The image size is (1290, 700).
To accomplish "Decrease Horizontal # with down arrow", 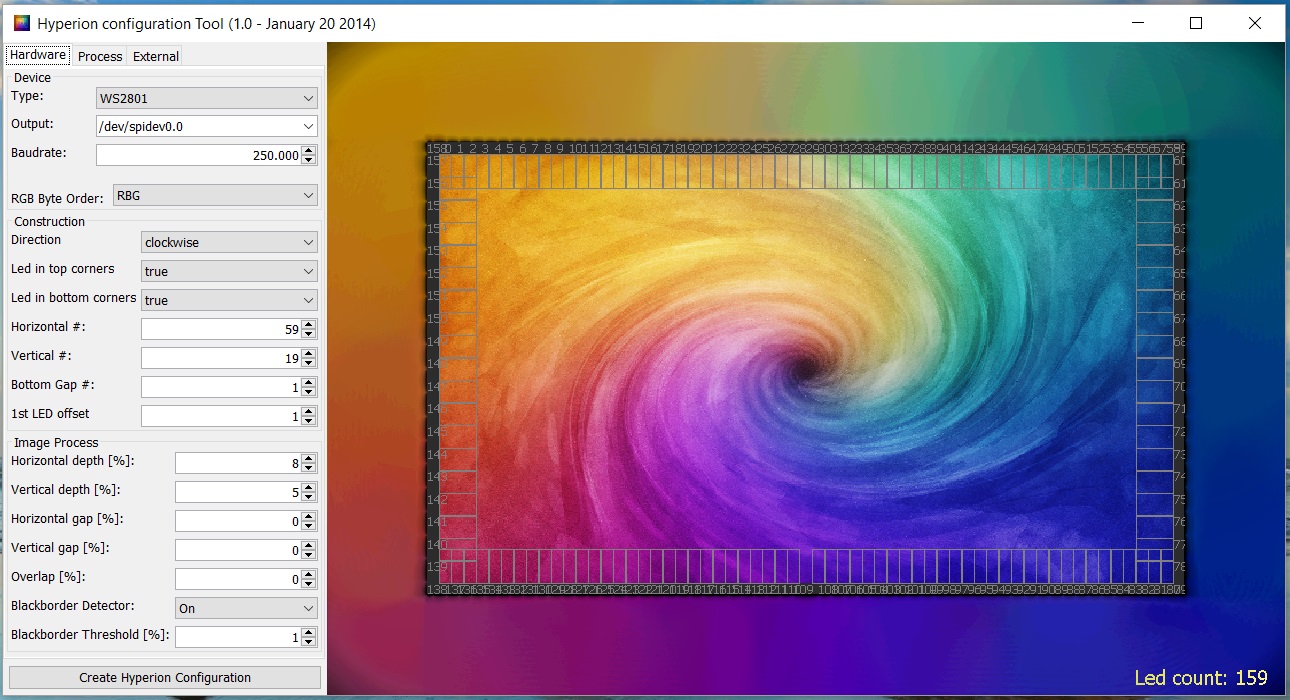I will tap(309, 333).
